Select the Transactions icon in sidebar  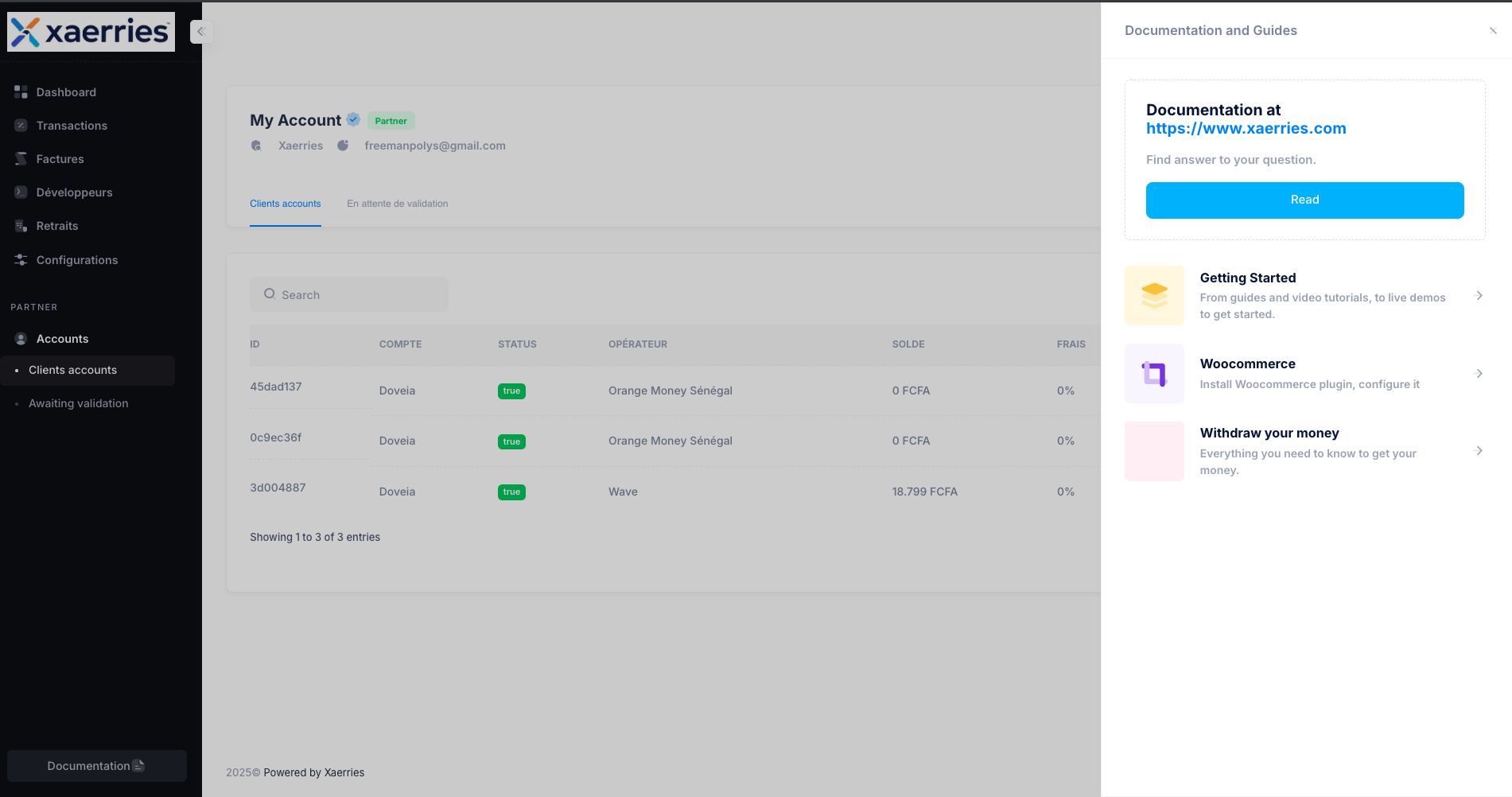(20, 125)
